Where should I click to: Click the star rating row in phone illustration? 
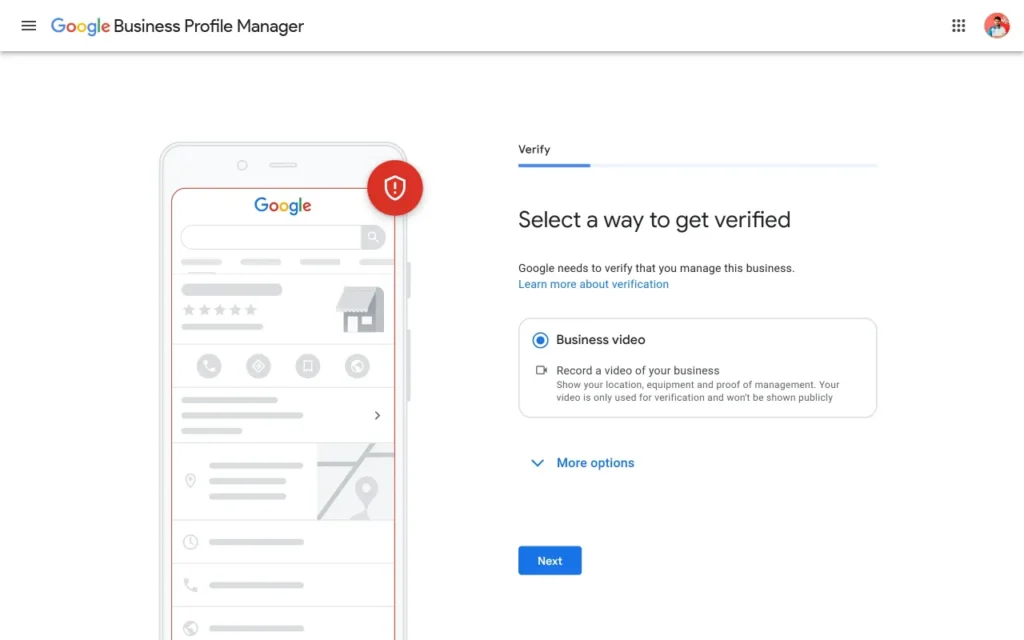point(220,310)
